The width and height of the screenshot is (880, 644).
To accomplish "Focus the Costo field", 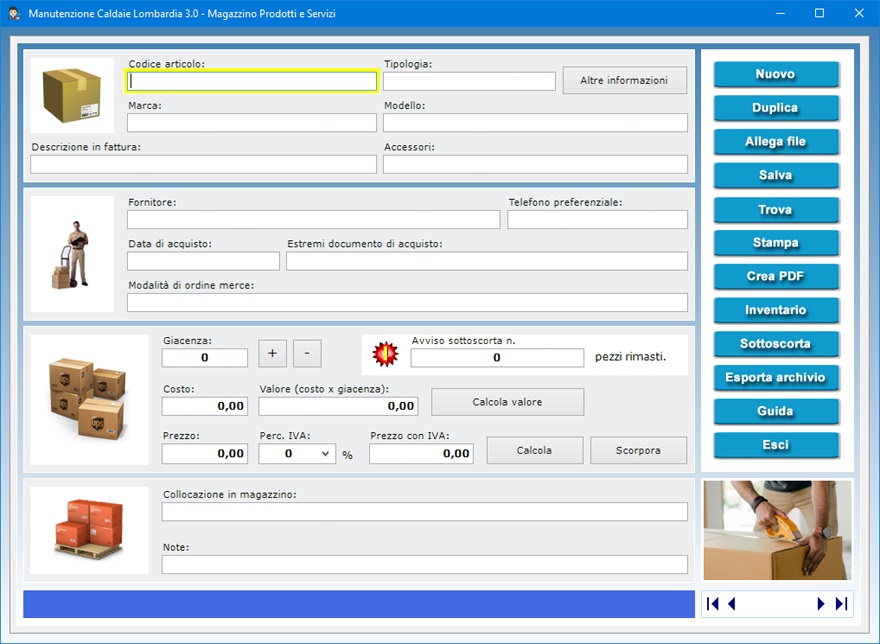I will (x=205, y=406).
